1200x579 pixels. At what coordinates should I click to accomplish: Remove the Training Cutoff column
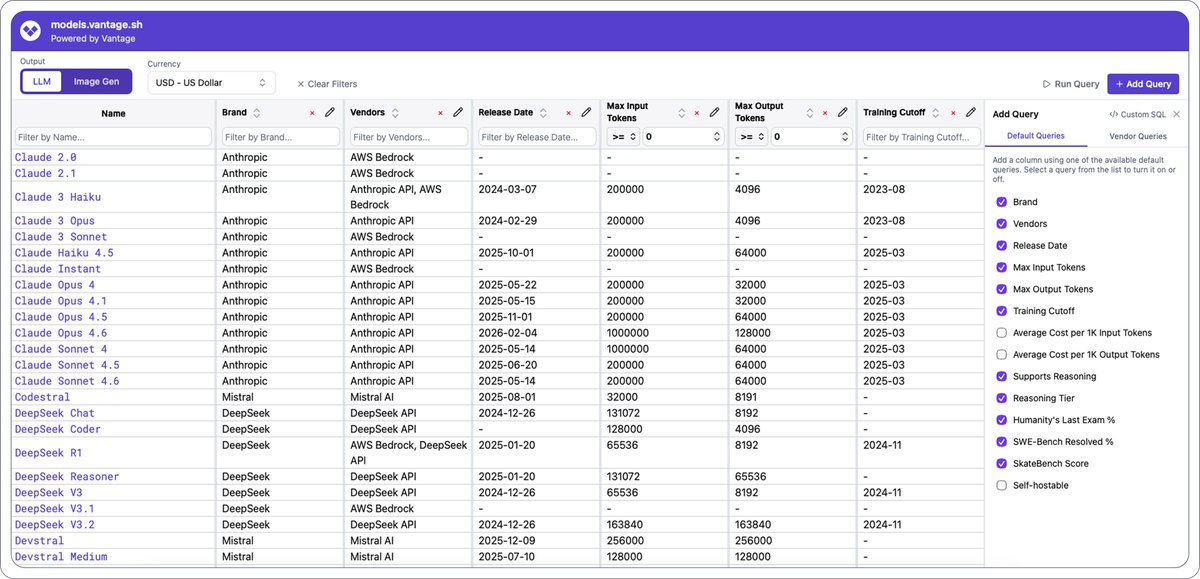click(x=953, y=113)
